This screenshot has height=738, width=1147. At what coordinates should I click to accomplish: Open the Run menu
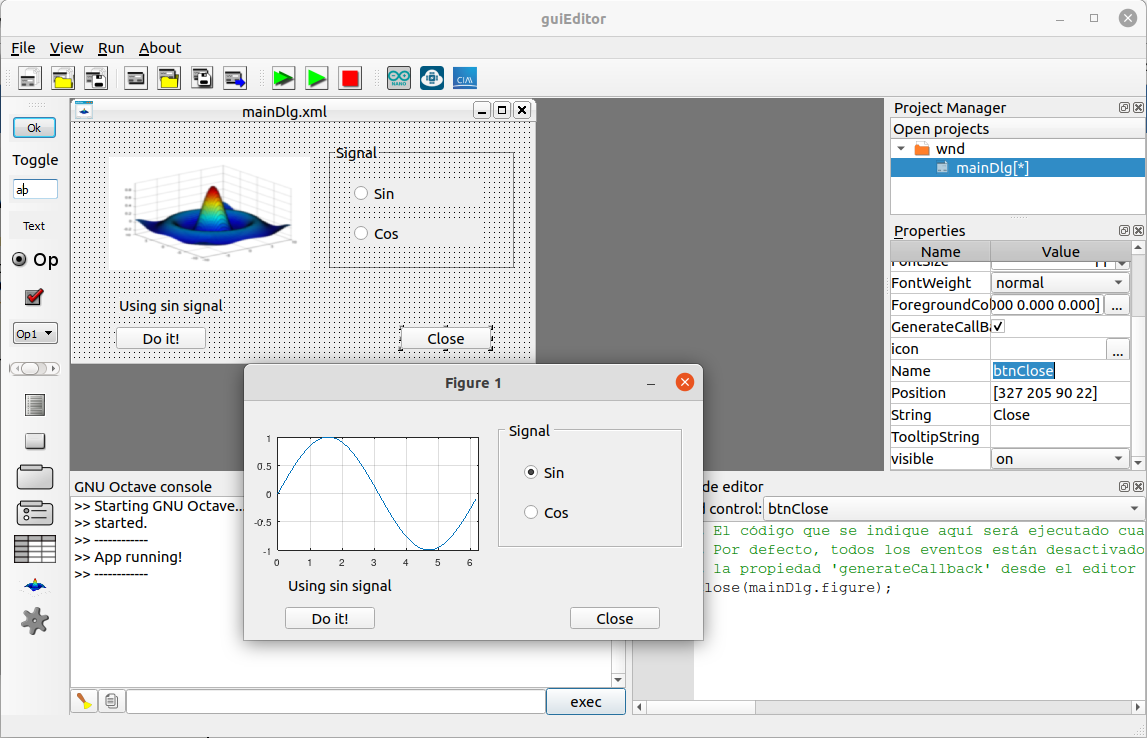(x=111, y=48)
